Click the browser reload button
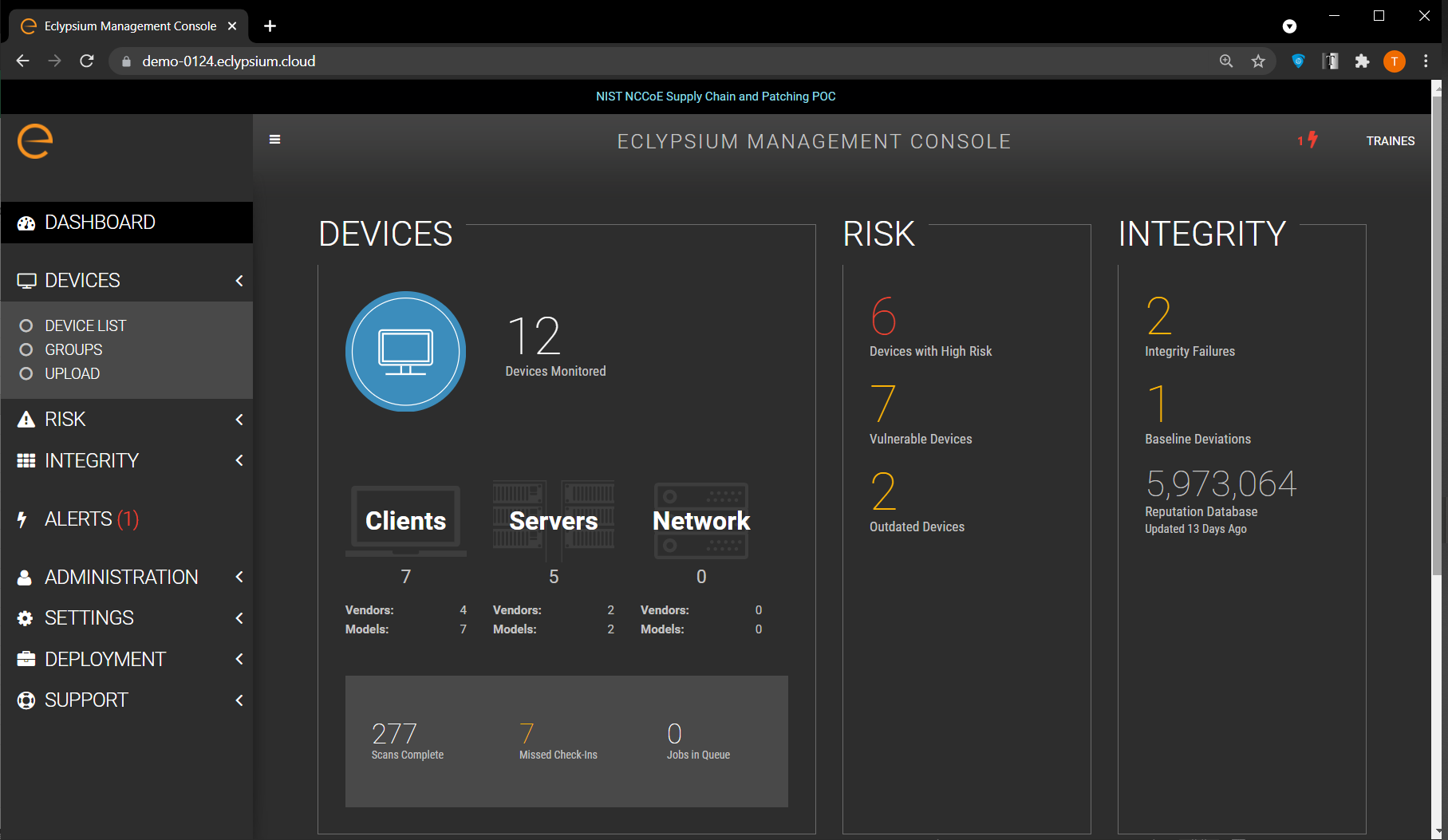1448x840 pixels. (87, 61)
